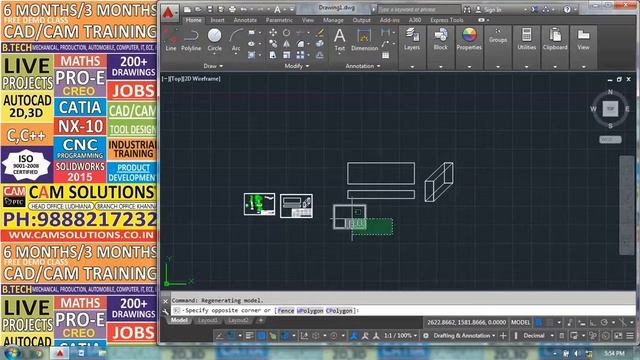The image size is (640, 360).
Task: Open the Utilities panel dropdown
Action: 527,67
